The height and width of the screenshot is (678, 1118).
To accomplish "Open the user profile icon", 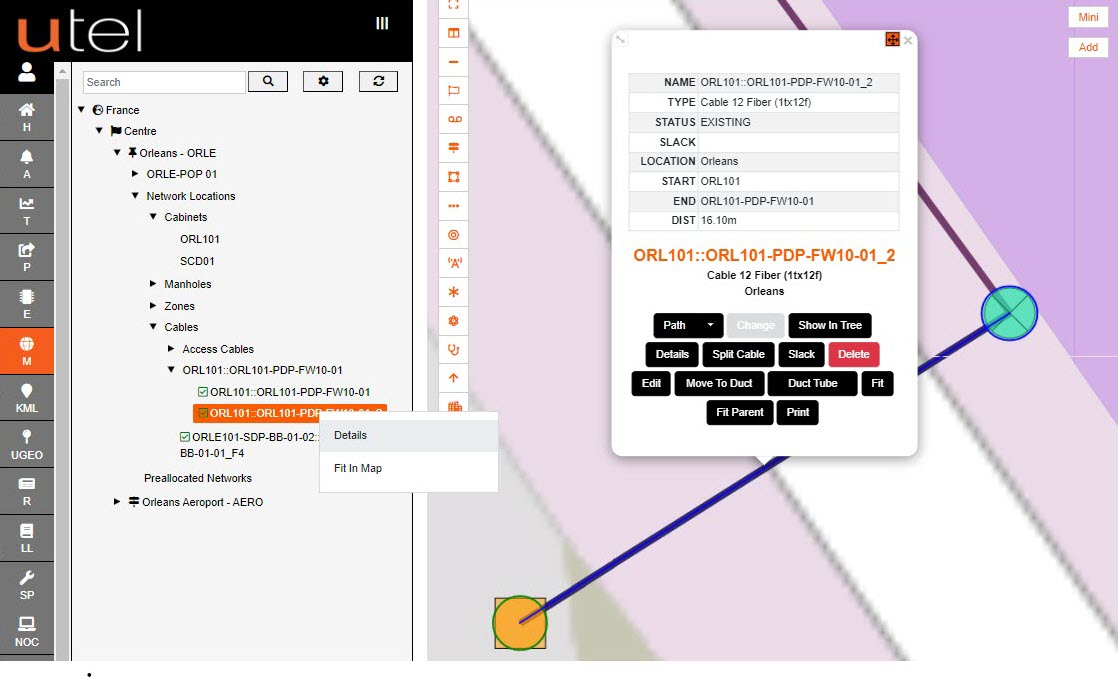I will (x=27, y=73).
